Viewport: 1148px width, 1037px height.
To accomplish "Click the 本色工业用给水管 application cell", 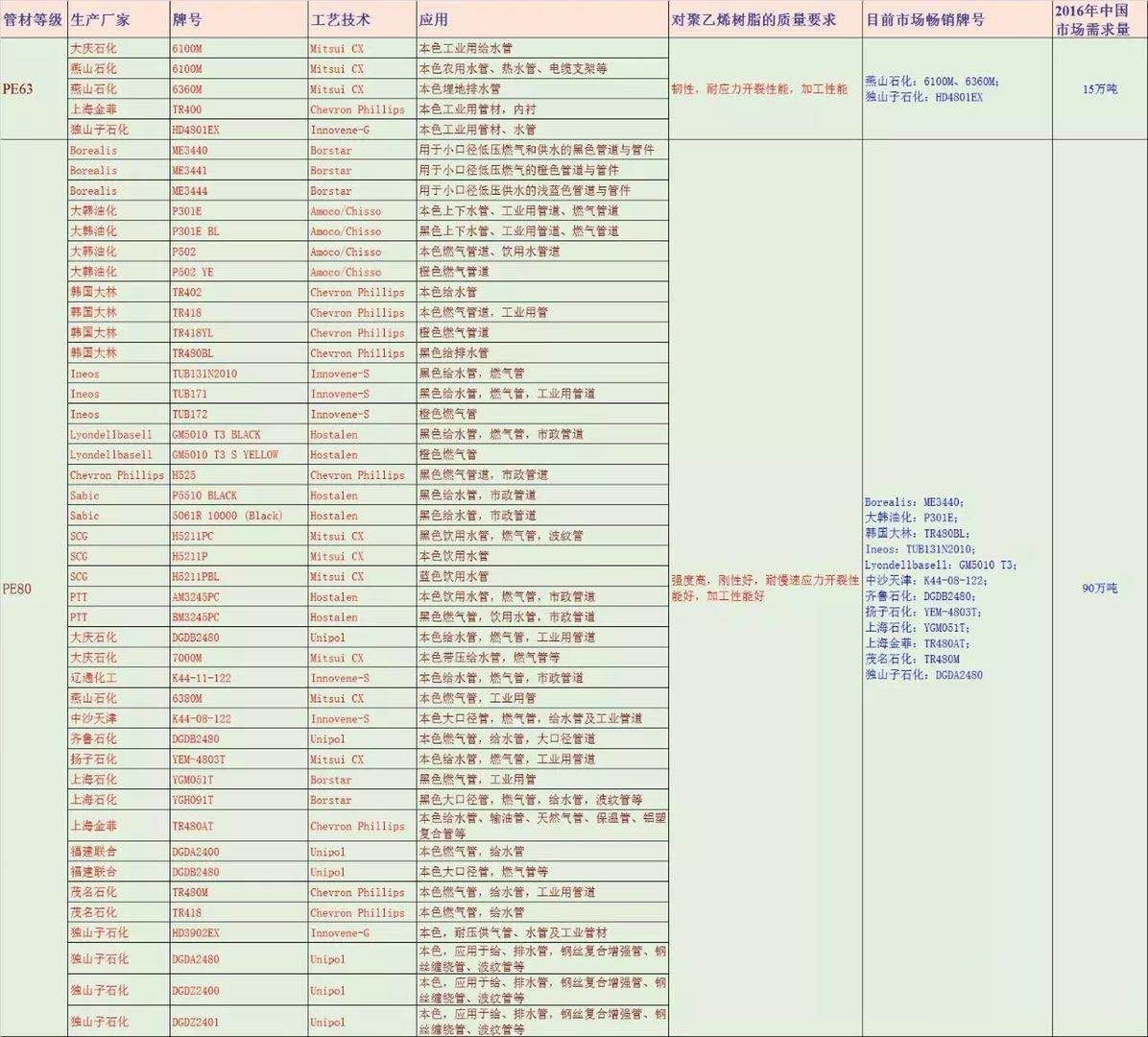I will 542,48.
